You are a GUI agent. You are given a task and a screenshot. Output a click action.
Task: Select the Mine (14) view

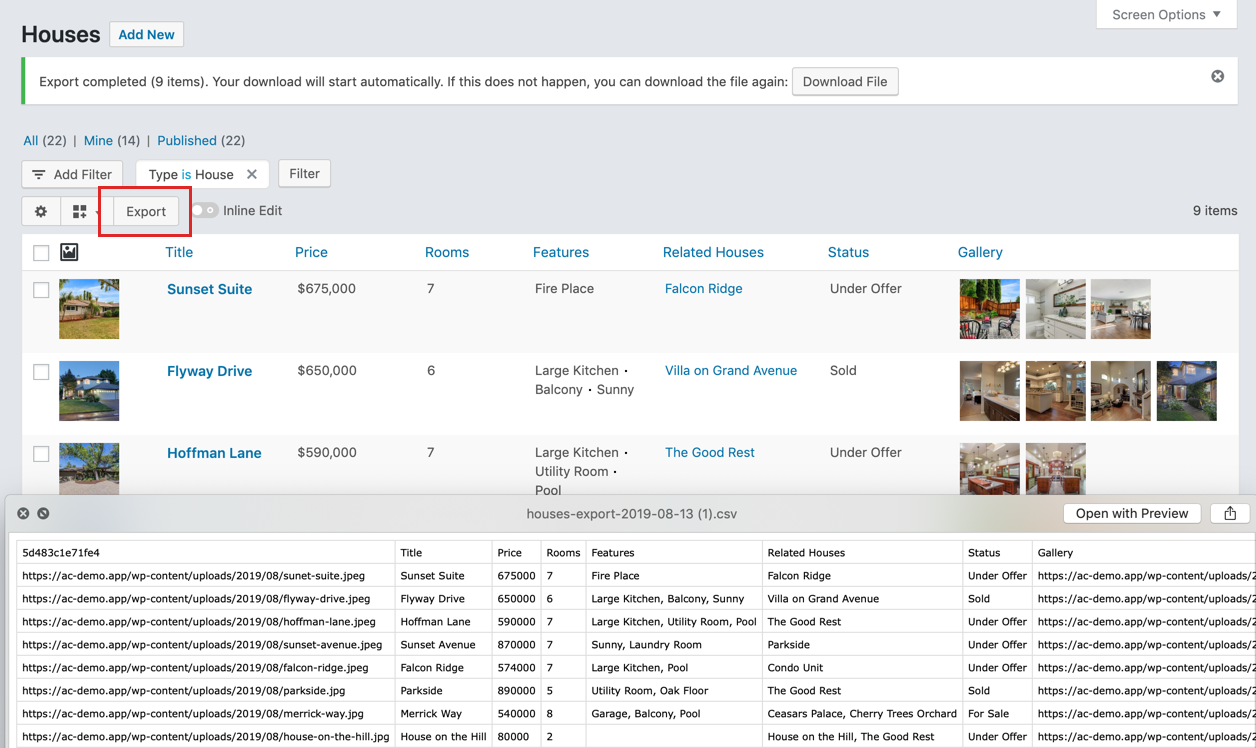[x=112, y=141]
